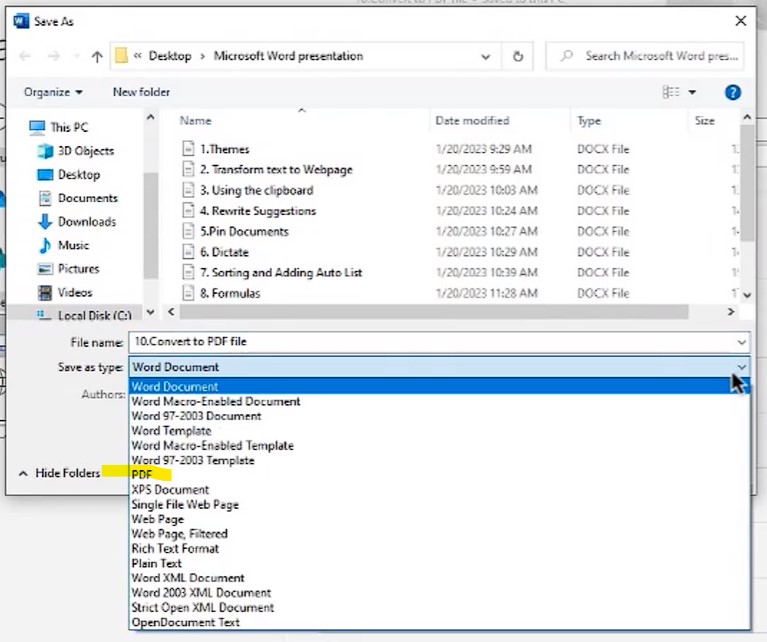Select file 3. Using the clipboard
Viewport: 767px width, 642px height.
(248, 190)
